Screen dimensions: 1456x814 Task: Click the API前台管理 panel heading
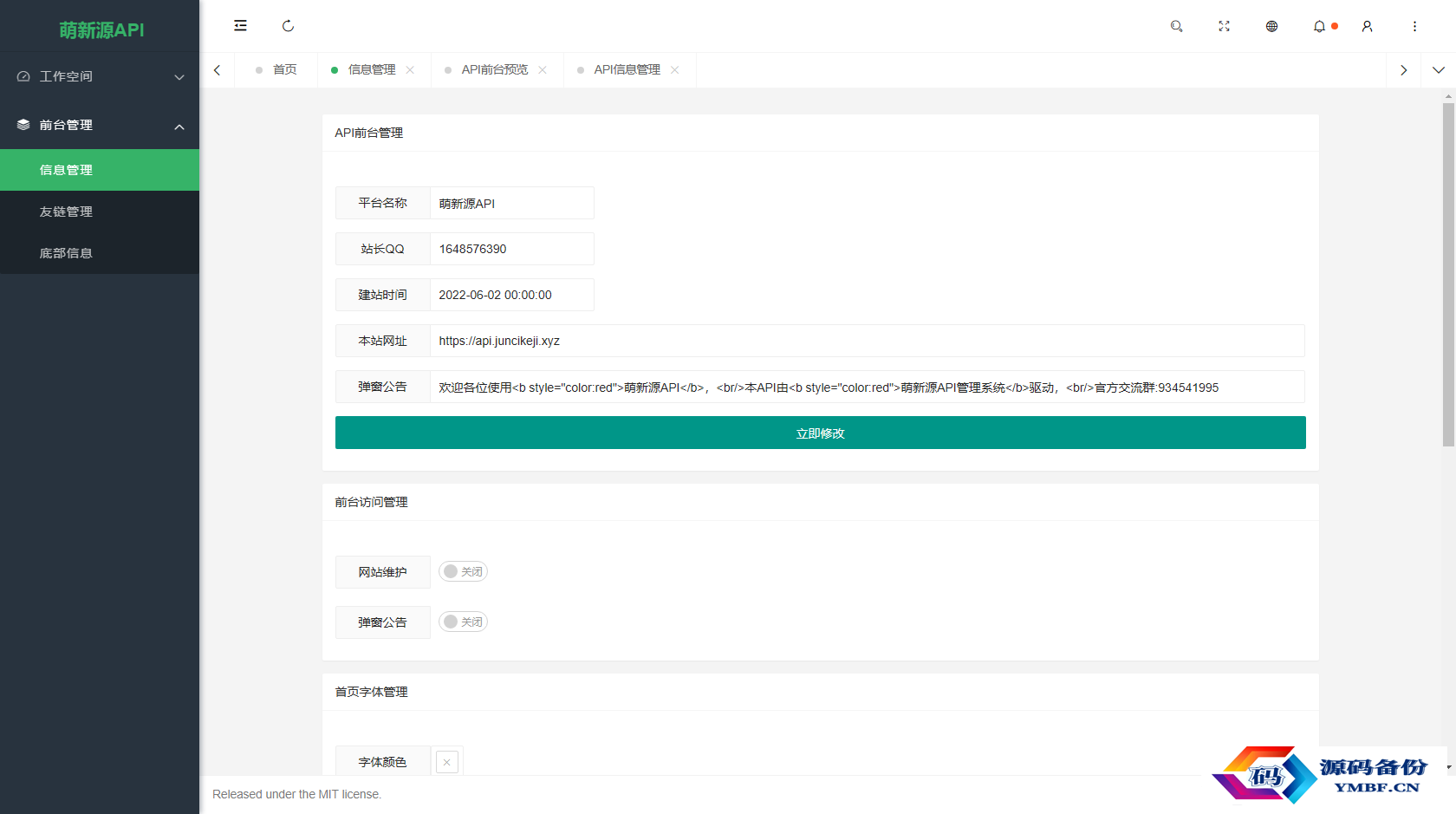click(x=369, y=133)
